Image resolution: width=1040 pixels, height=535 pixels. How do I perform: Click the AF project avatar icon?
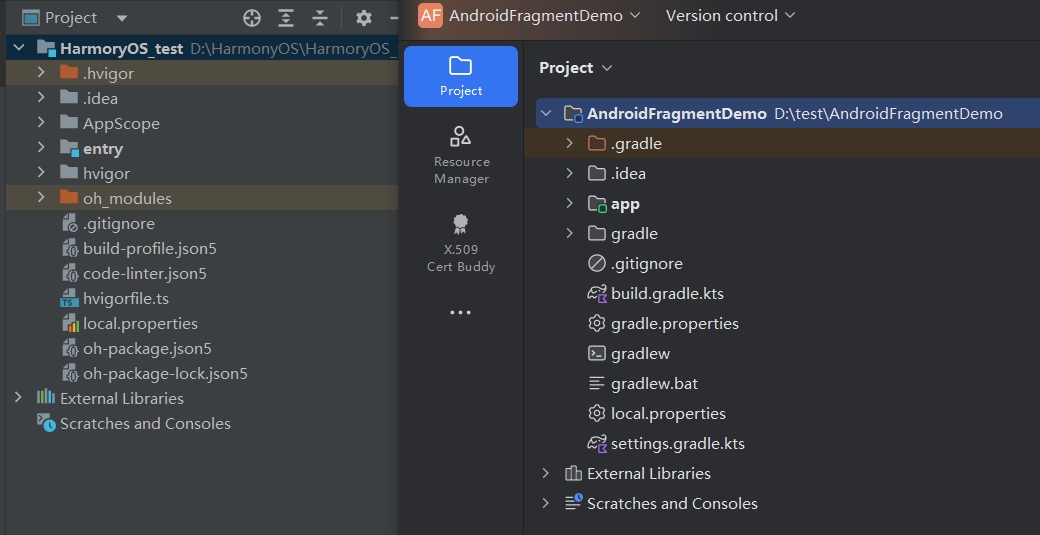[430, 15]
